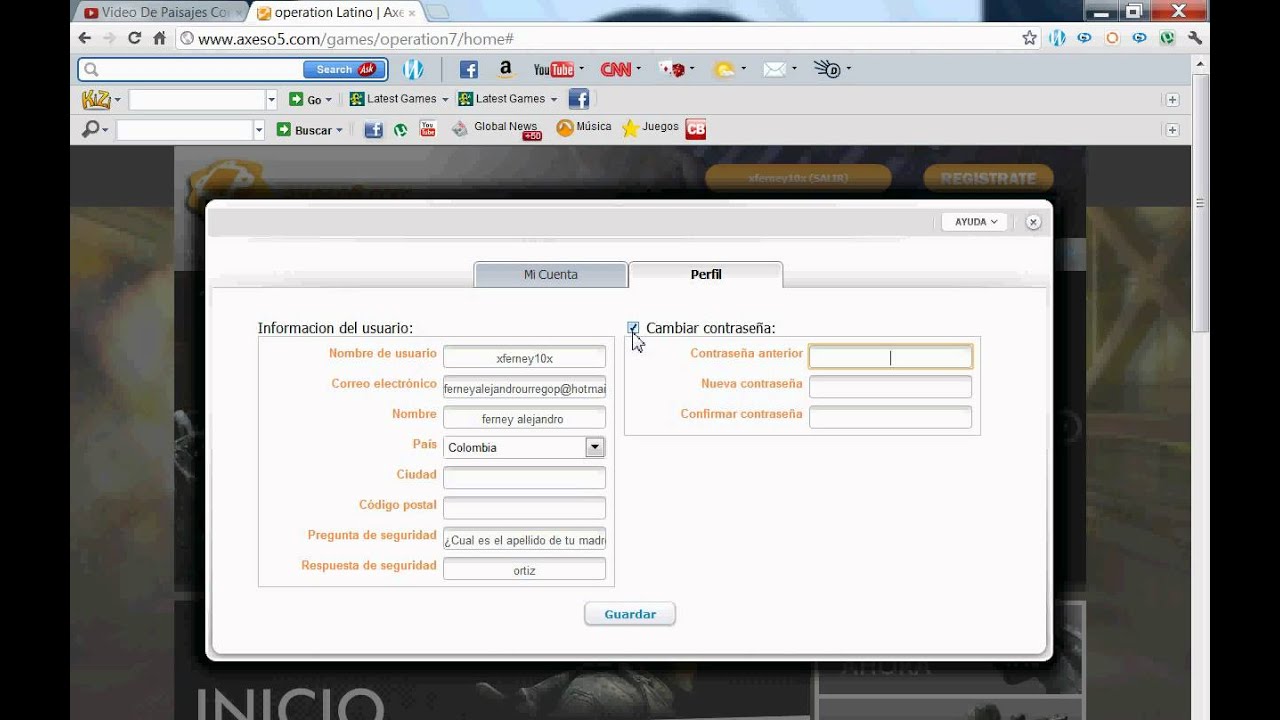This screenshot has height=720, width=1280.
Task: Click the email envelope toolbar icon
Action: 774,69
